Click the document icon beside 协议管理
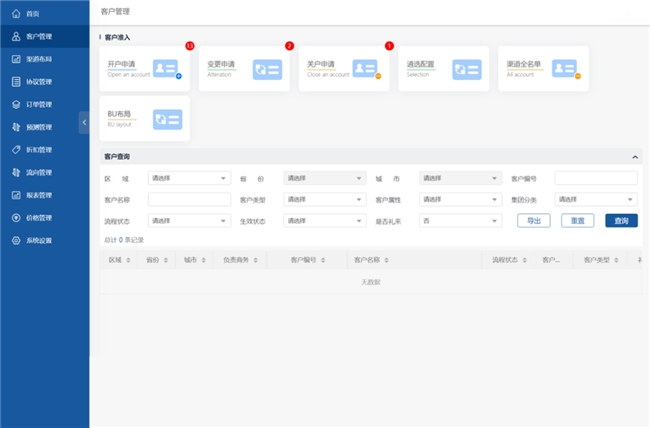This screenshot has width=650, height=428. click(16, 82)
